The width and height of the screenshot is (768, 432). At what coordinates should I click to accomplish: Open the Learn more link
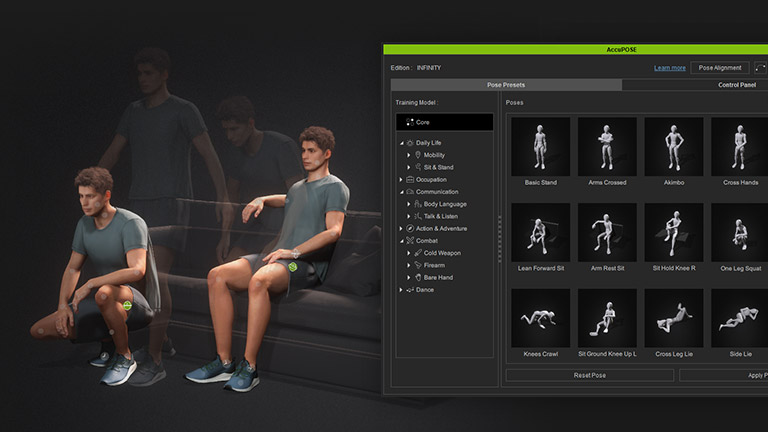click(669, 68)
